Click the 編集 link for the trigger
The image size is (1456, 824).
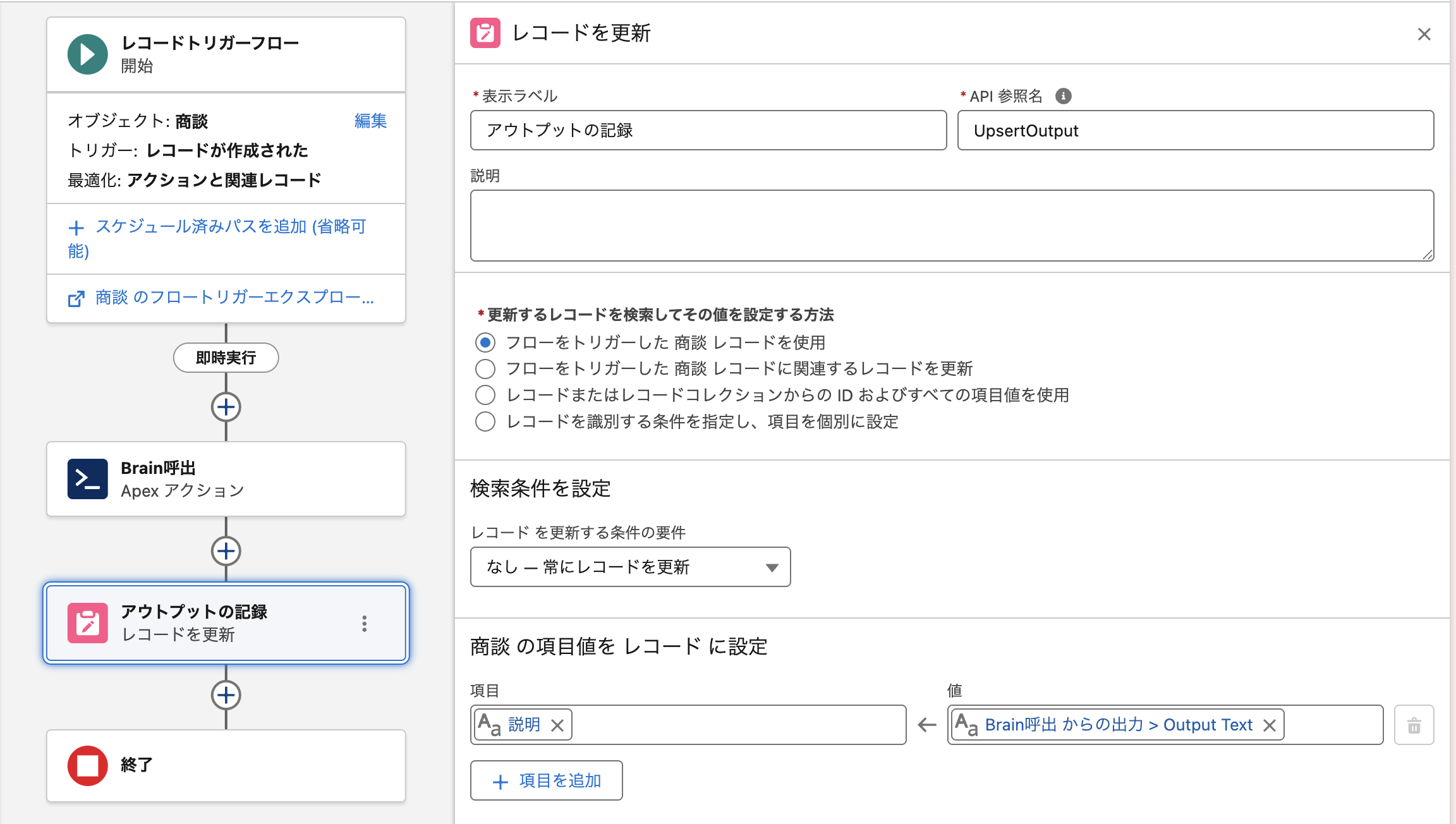[x=370, y=121]
